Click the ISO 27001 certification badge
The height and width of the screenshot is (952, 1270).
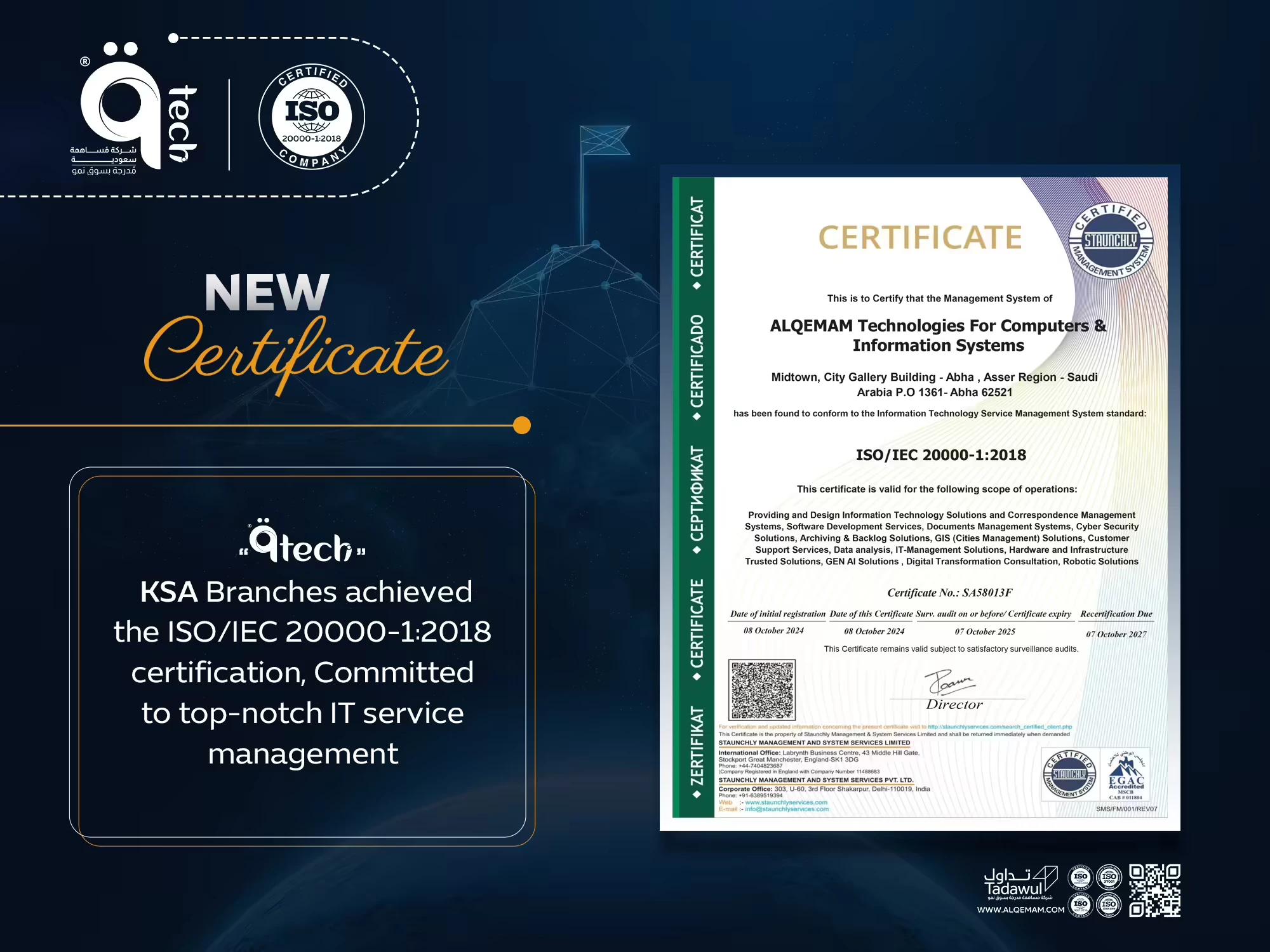[x=1109, y=878]
